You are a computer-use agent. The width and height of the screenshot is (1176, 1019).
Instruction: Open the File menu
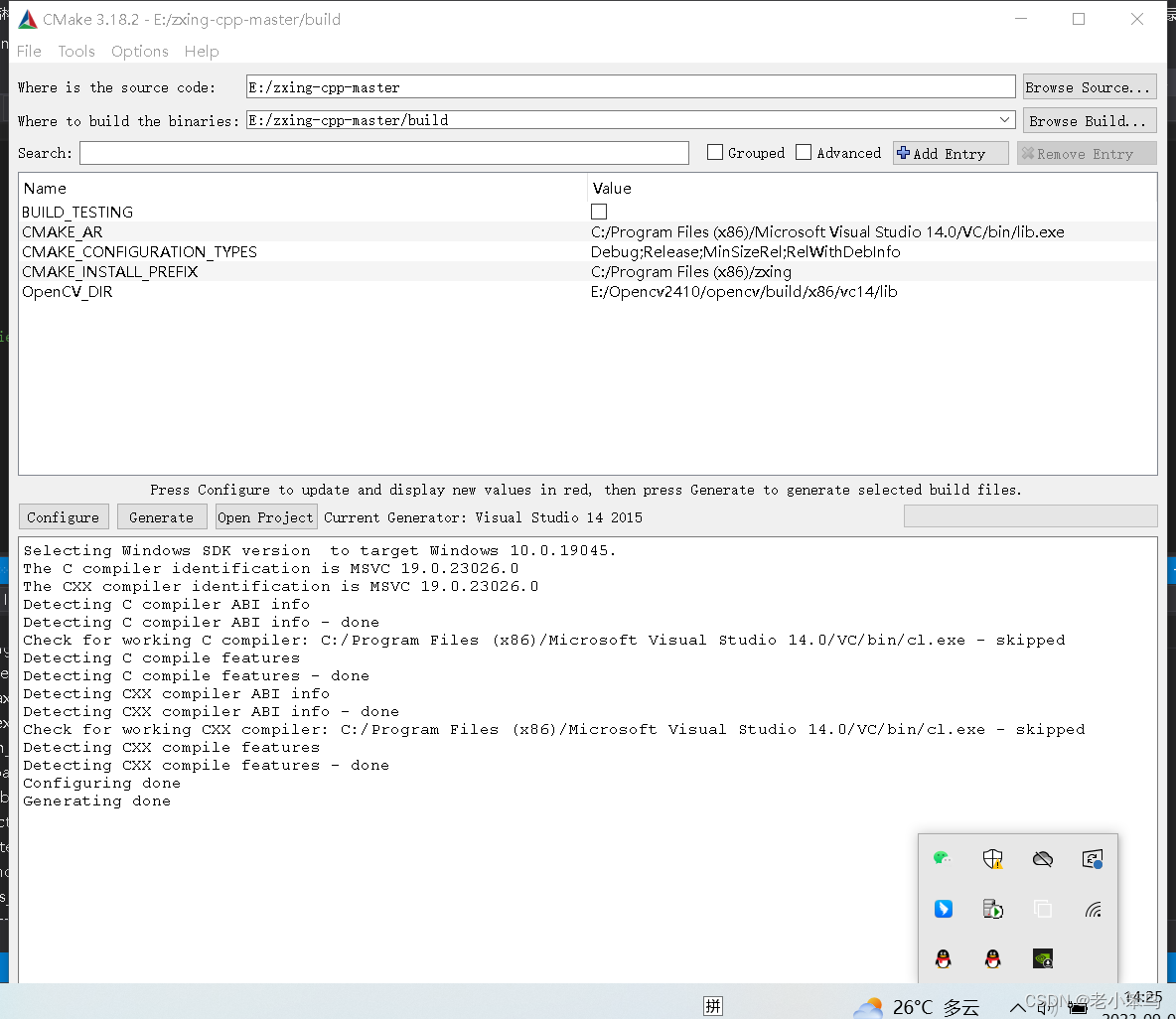(29, 52)
